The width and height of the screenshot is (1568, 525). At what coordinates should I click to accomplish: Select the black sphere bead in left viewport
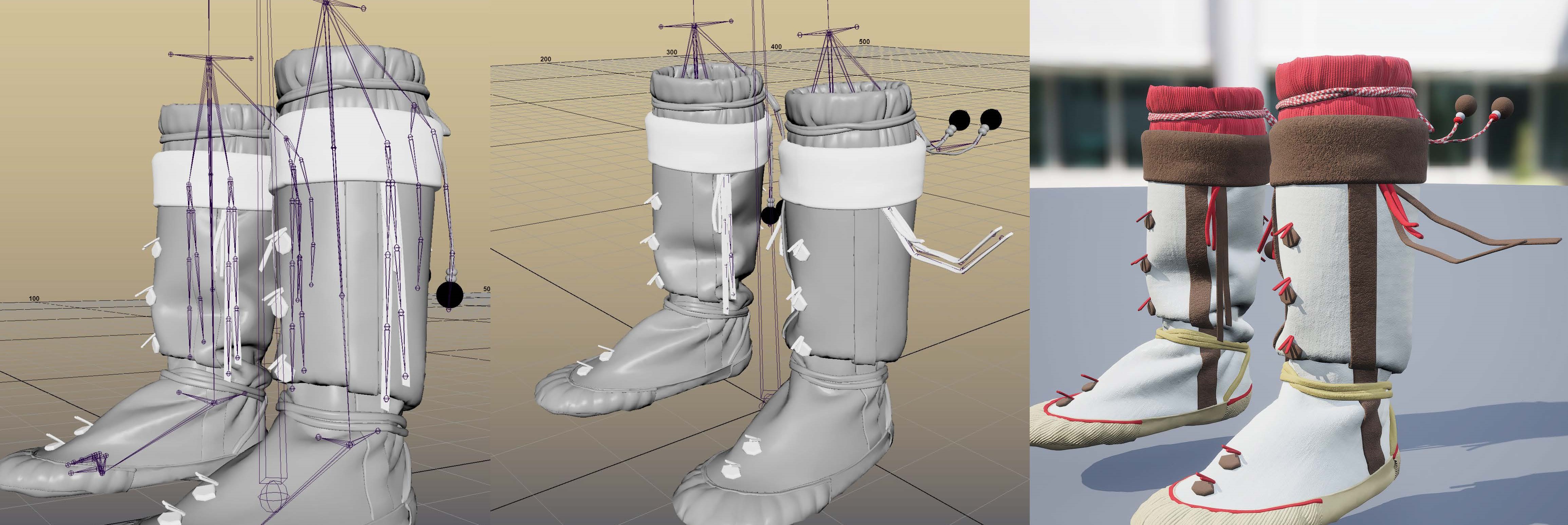pos(449,294)
